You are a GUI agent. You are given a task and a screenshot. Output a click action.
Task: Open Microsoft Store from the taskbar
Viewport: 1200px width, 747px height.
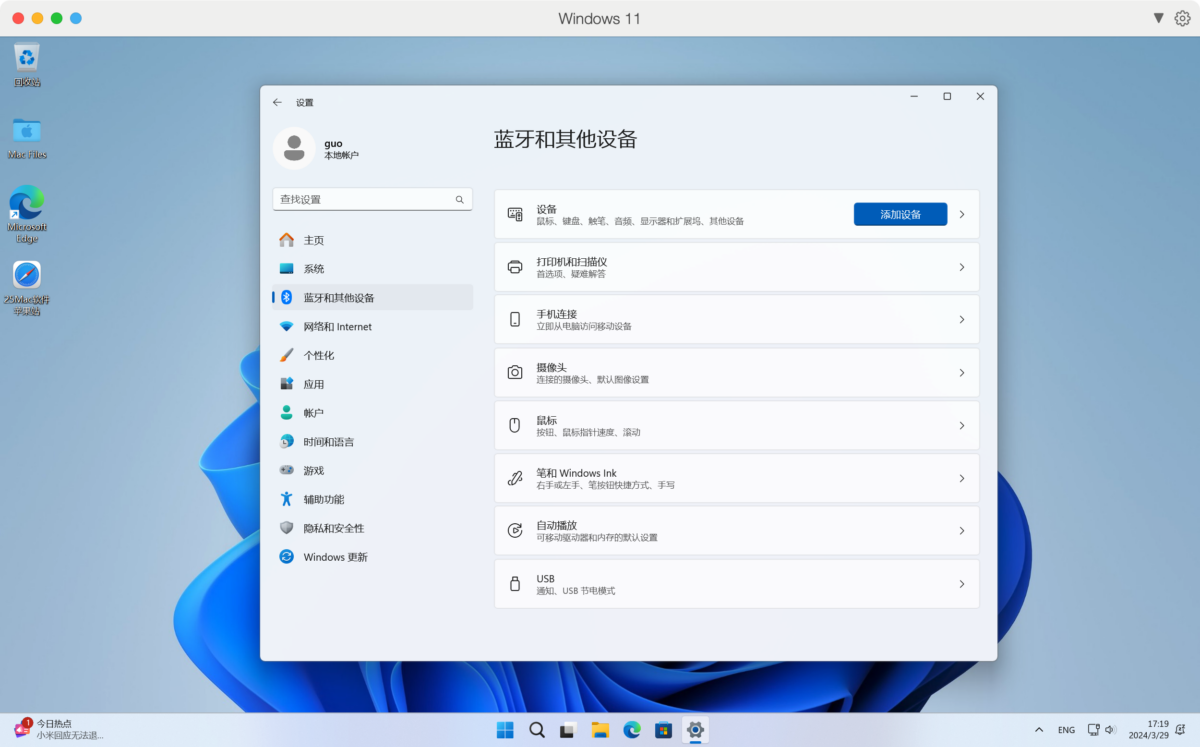click(x=663, y=730)
